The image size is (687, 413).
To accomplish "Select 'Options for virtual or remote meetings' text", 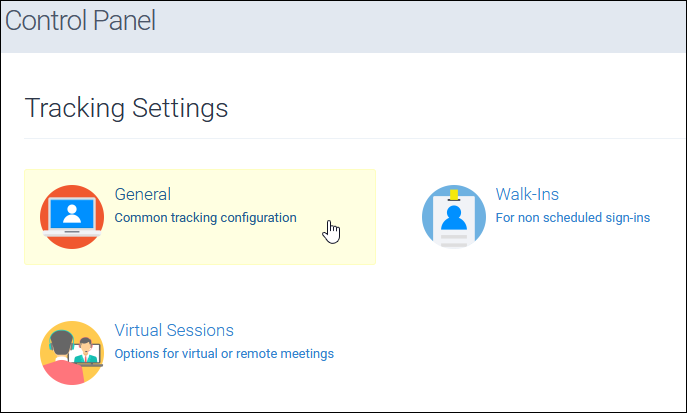I will [x=224, y=353].
